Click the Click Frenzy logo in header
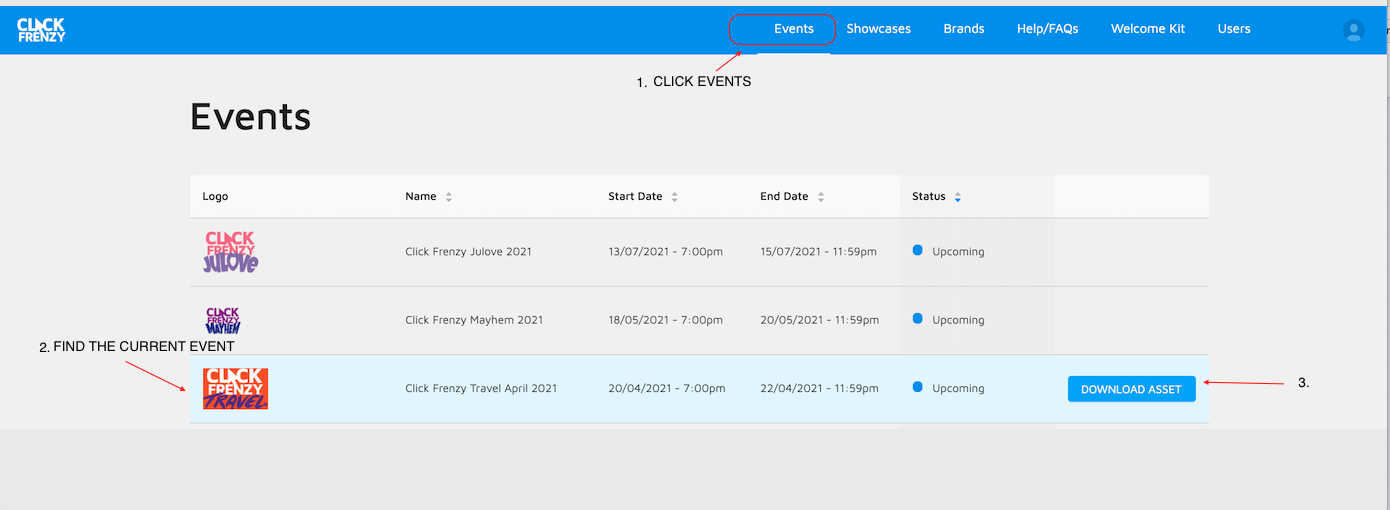Viewport: 1390px width, 510px height. point(41,30)
